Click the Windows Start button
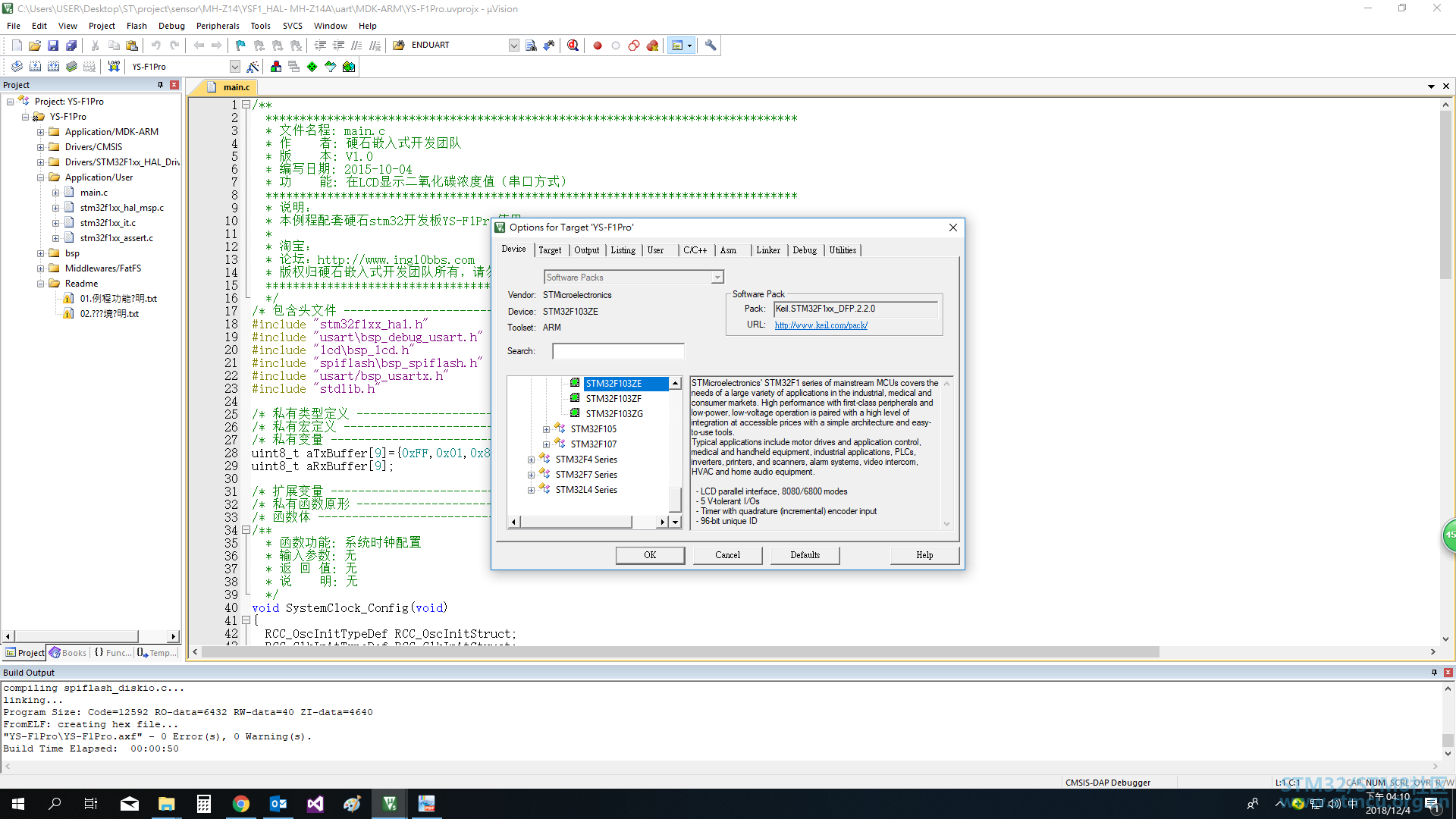Screen dimensions: 1456x819 [18, 804]
